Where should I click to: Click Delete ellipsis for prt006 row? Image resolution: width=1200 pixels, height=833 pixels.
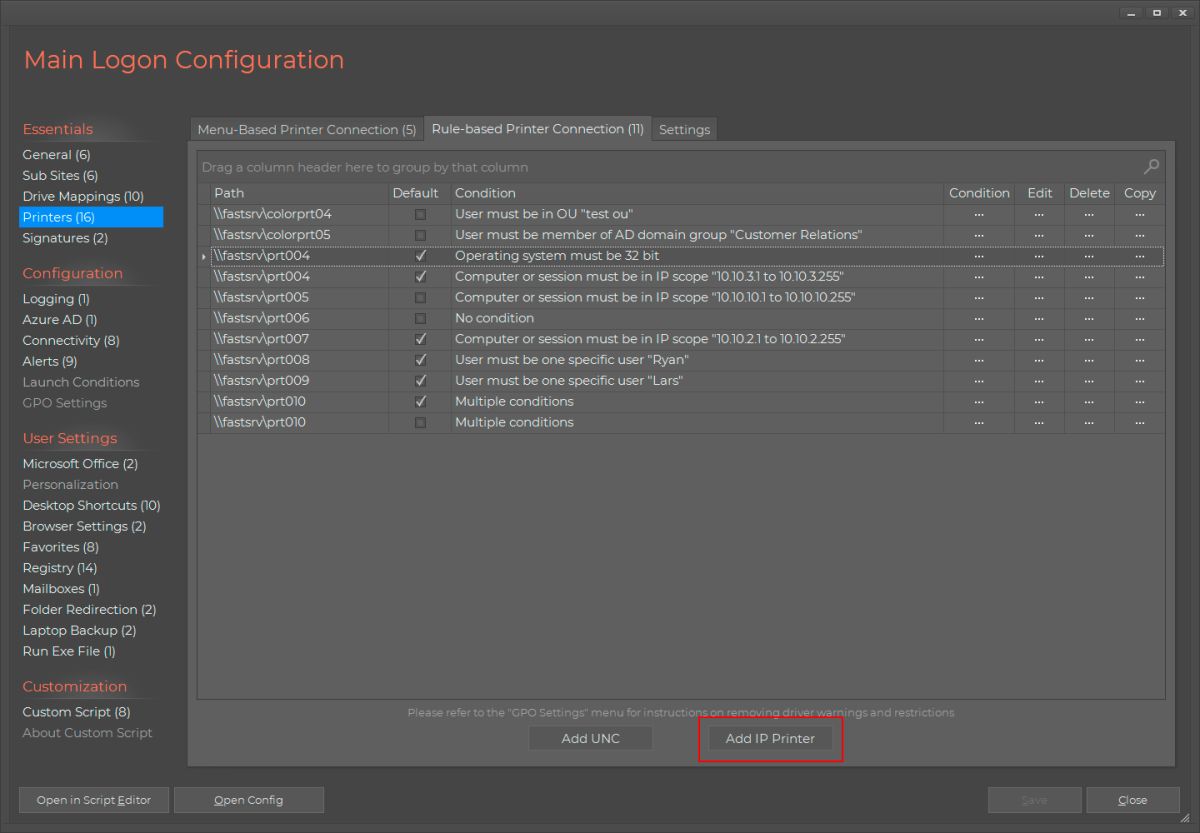click(1089, 319)
